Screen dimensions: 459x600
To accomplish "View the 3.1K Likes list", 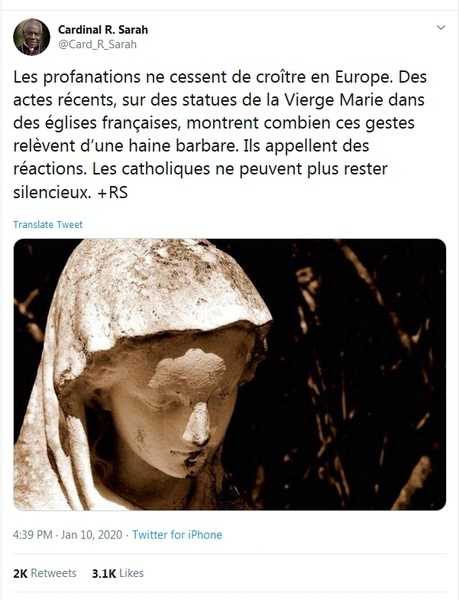I will (x=118, y=573).
